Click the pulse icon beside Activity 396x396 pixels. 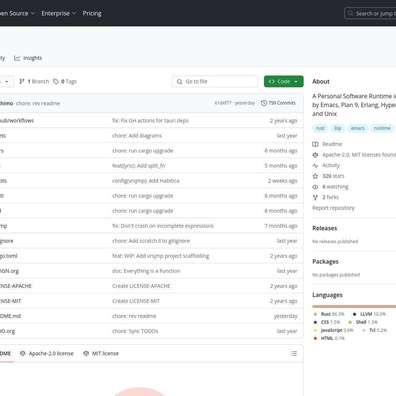(315, 165)
